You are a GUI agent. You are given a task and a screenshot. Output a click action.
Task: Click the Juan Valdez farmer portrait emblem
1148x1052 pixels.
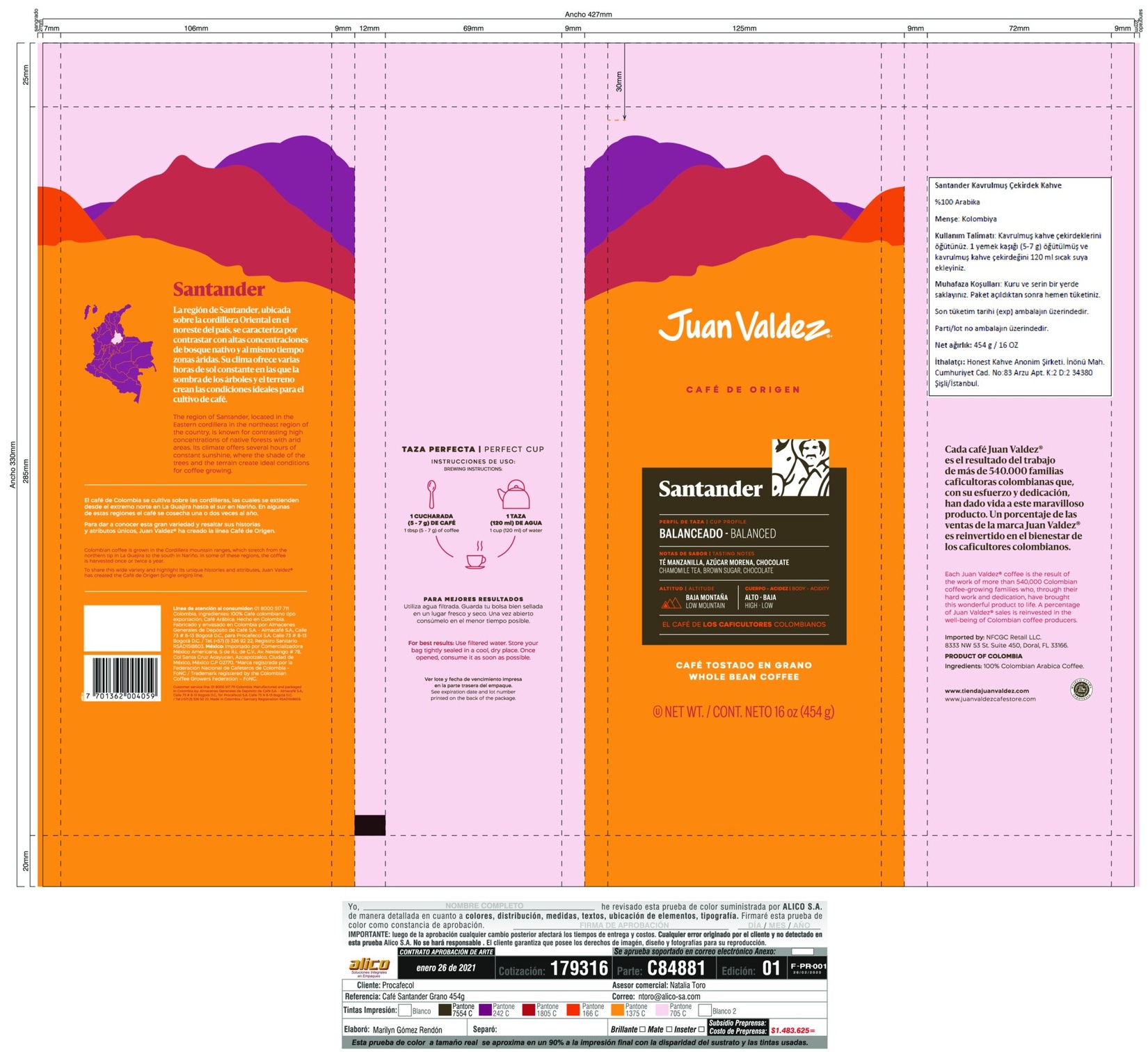(801, 468)
